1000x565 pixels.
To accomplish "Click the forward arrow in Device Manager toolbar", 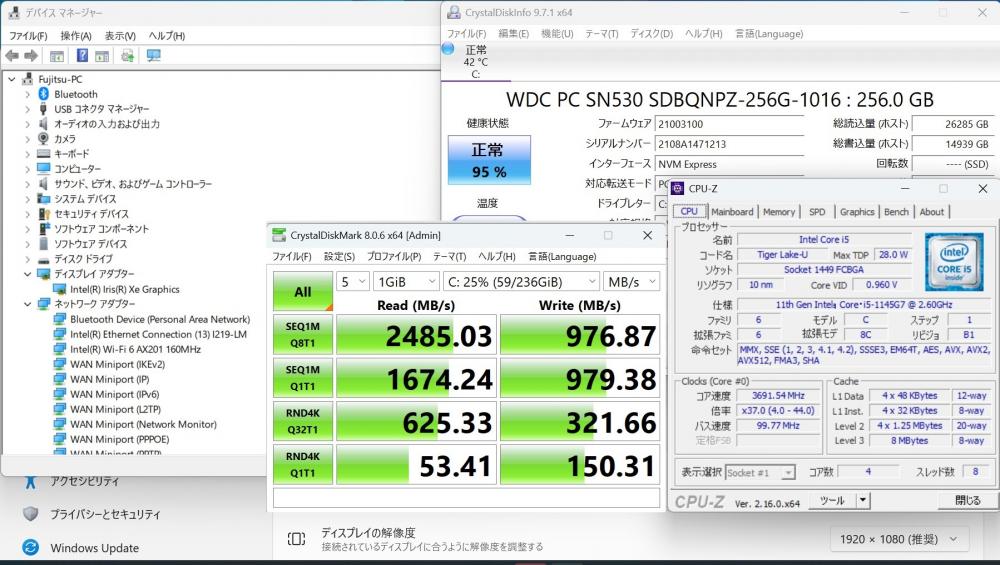I will coord(31,56).
